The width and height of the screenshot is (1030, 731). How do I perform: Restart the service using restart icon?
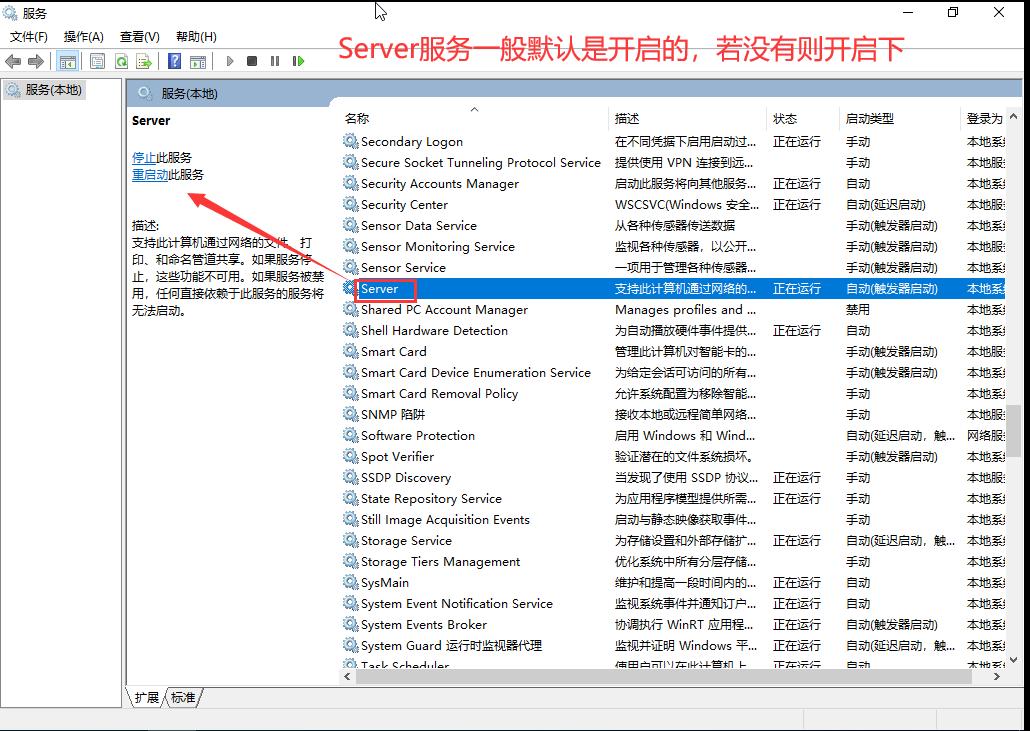(x=298, y=61)
